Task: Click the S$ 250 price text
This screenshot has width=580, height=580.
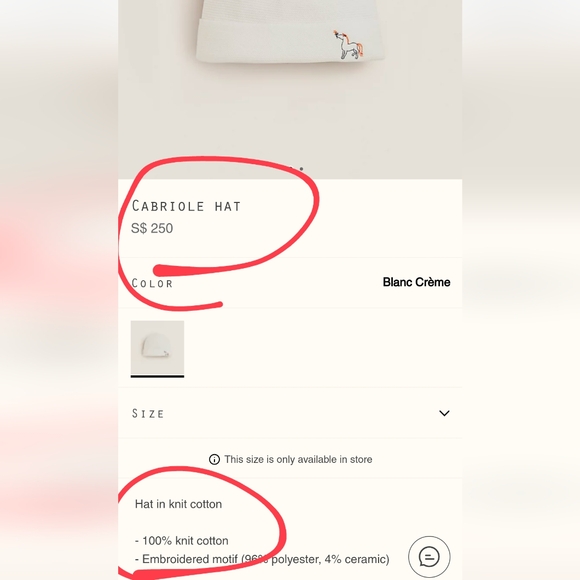Action: click(x=152, y=228)
